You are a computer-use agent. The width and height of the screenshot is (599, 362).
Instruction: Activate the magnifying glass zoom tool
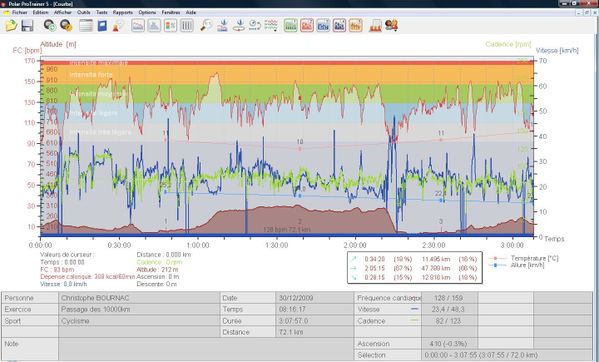pos(206,26)
